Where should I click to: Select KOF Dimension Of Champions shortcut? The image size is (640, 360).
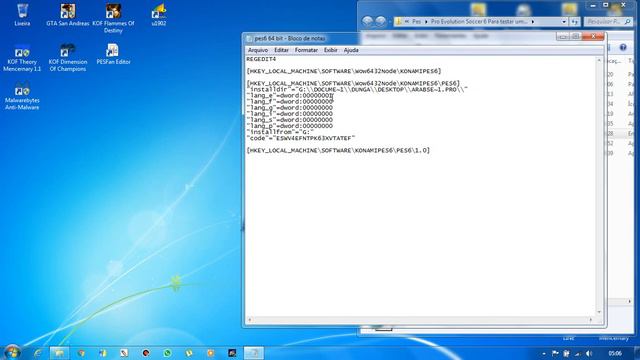(68, 57)
